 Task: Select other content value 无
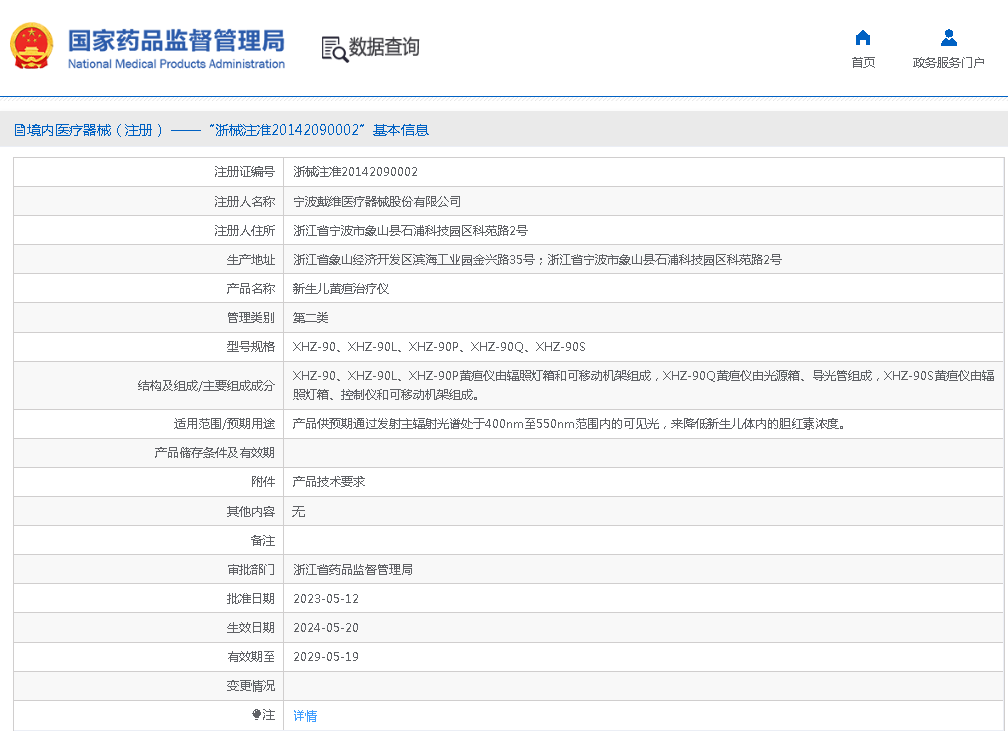click(x=298, y=512)
